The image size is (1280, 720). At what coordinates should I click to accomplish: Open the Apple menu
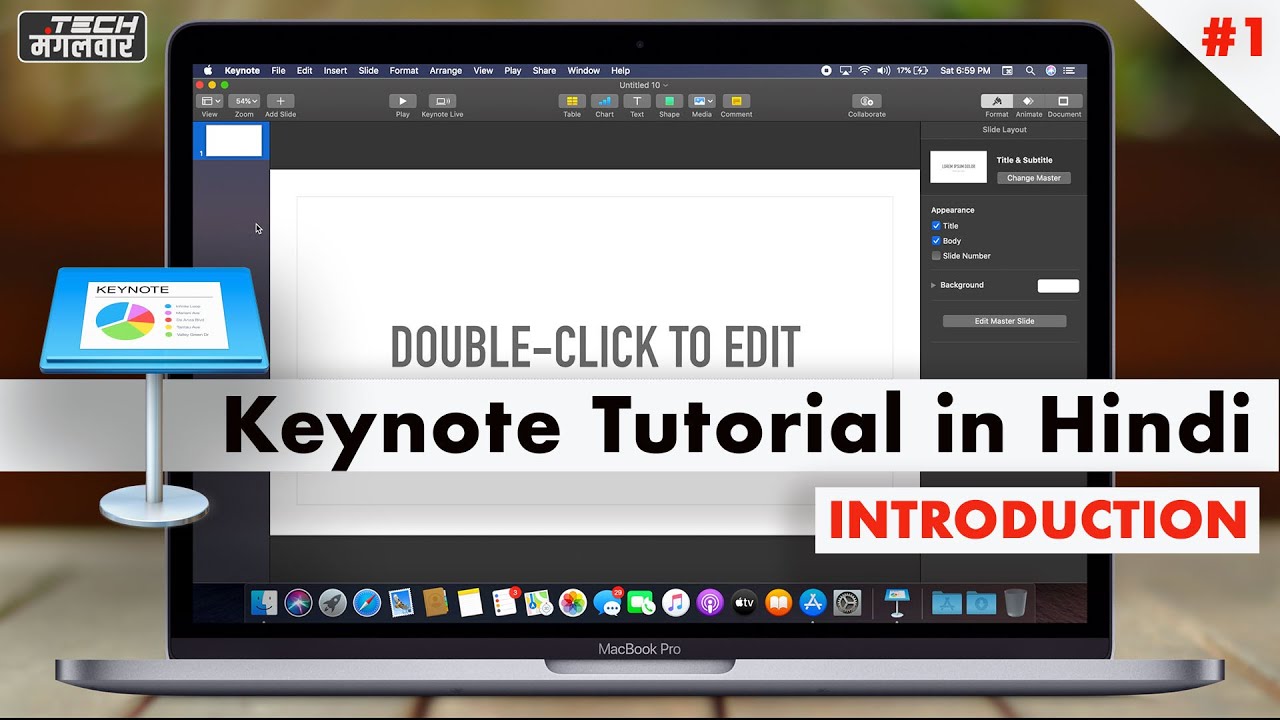(209, 71)
